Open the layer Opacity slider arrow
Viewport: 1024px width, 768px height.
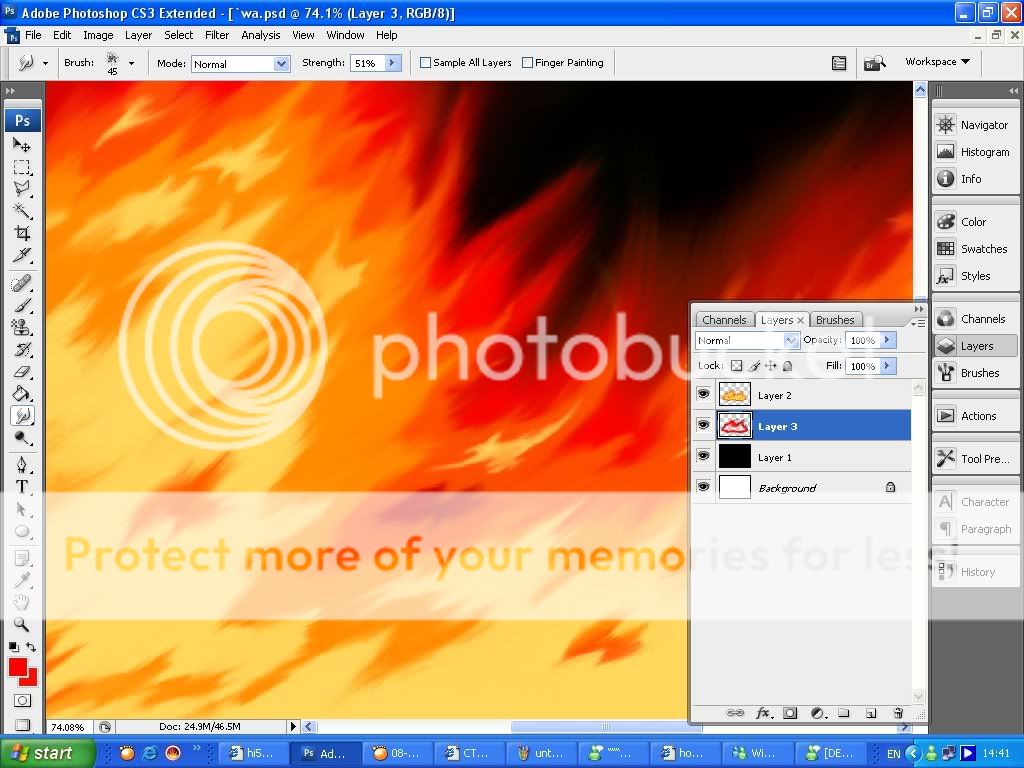(888, 340)
